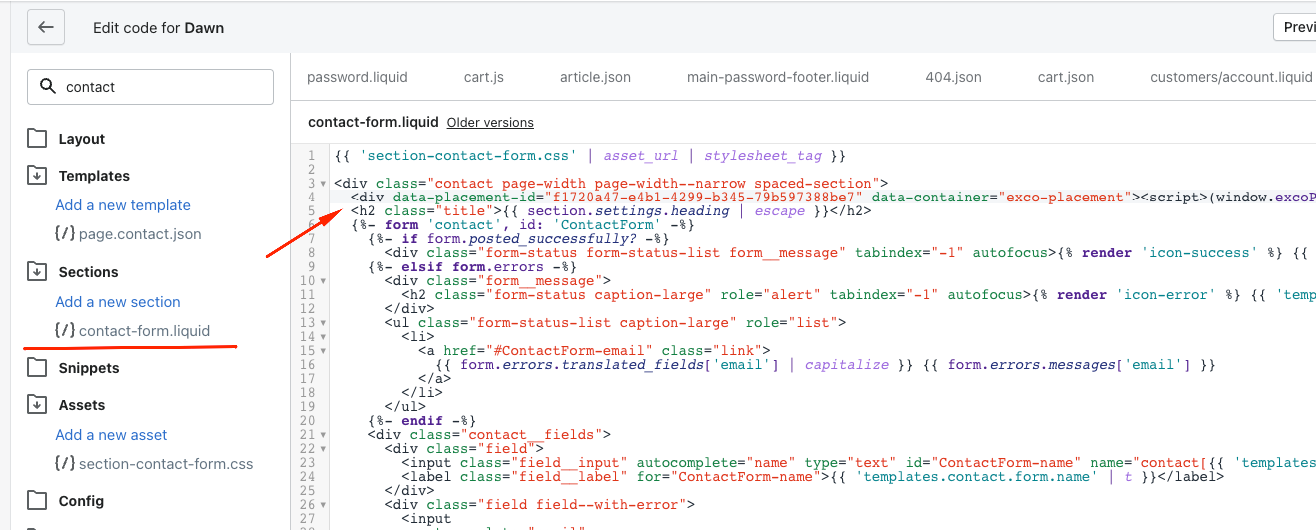
Task: Switch to the cart.js tab
Action: [484, 77]
